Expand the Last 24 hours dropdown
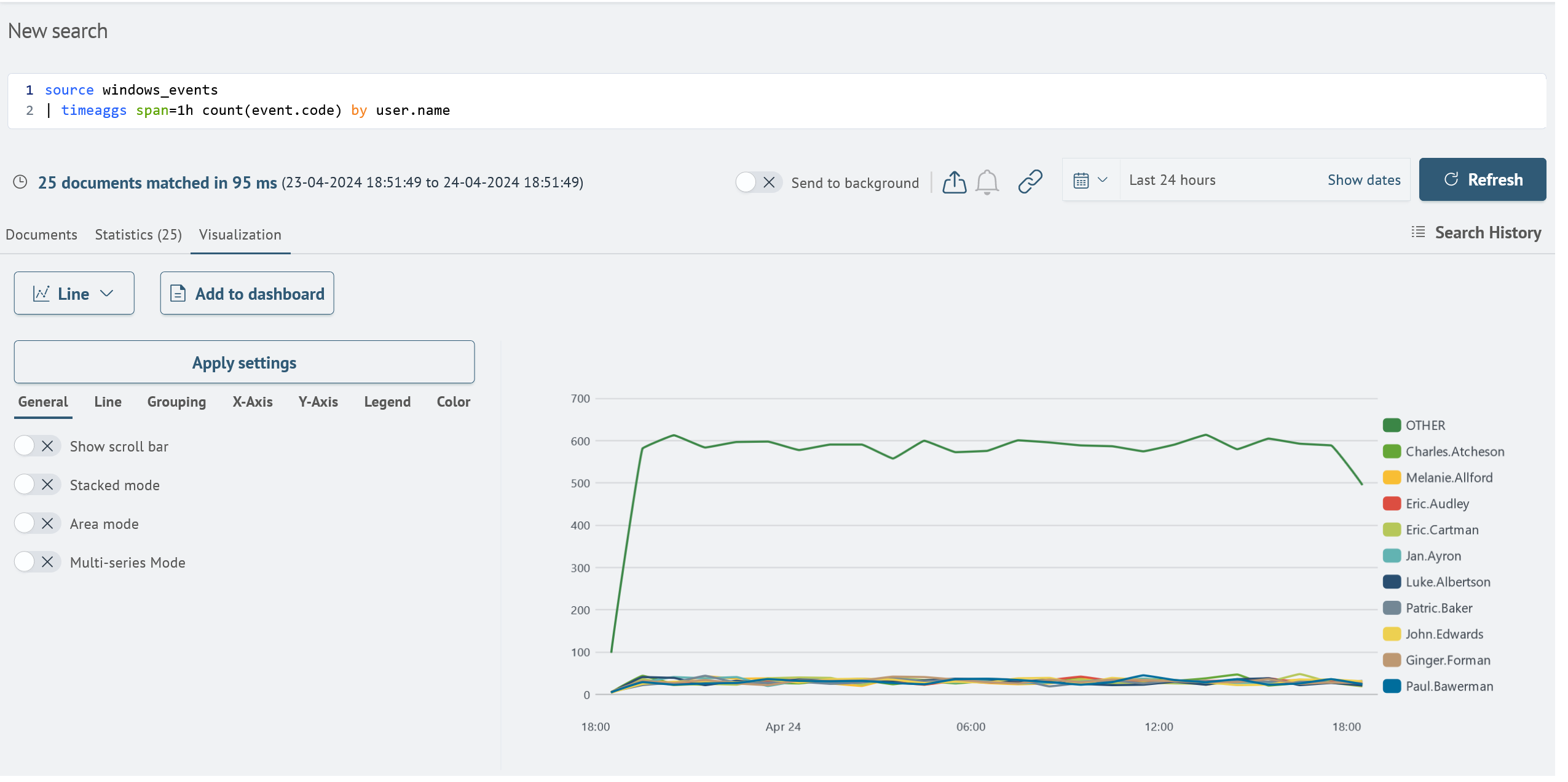Viewport: 1568px width, 782px height. click(1090, 179)
